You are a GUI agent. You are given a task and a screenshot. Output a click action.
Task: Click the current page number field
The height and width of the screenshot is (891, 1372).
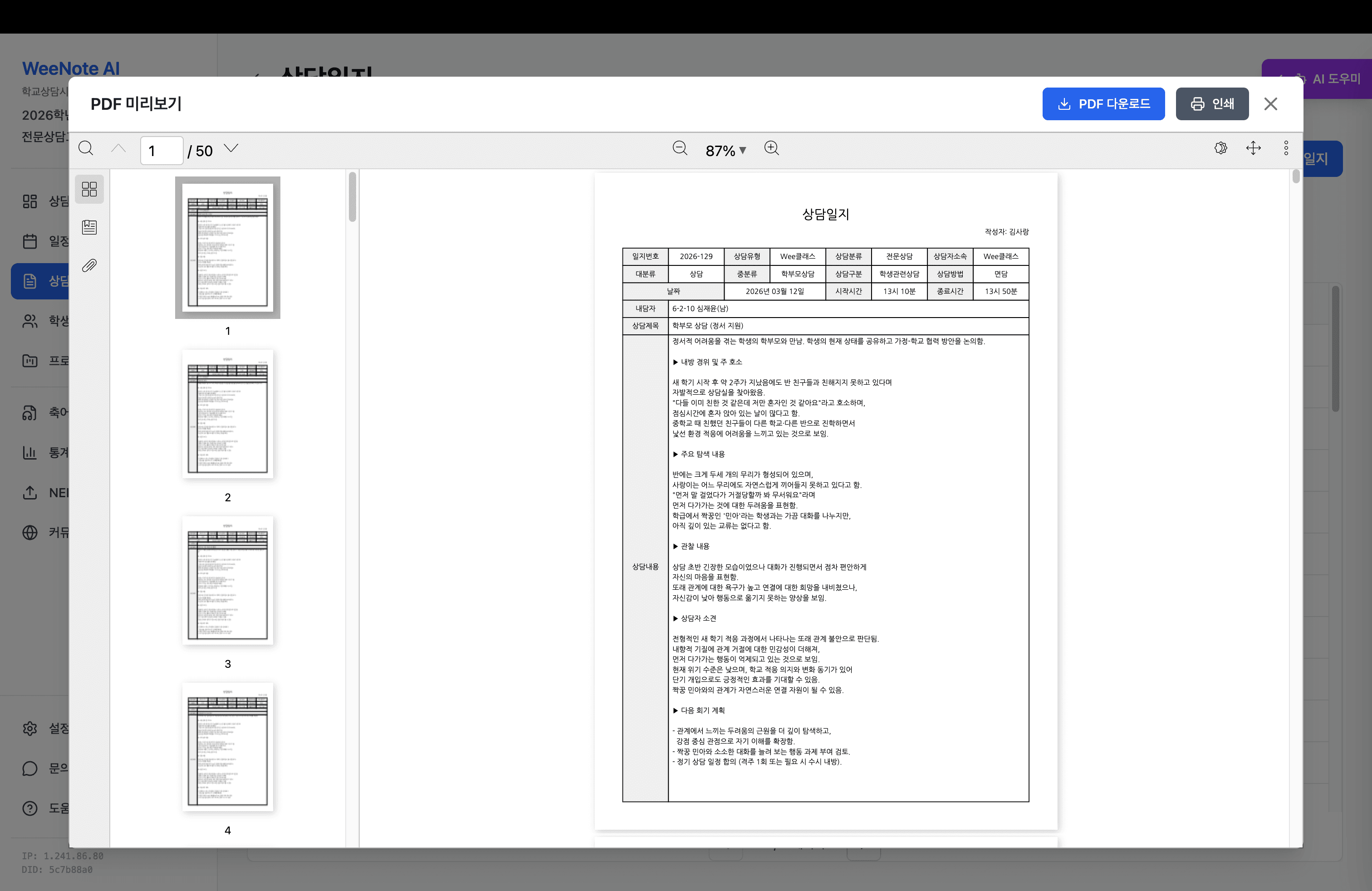tap(162, 151)
